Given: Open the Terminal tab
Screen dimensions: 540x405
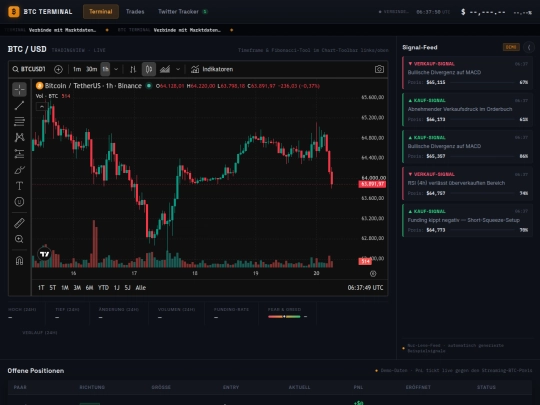Looking at the screenshot, I should 101,12.
